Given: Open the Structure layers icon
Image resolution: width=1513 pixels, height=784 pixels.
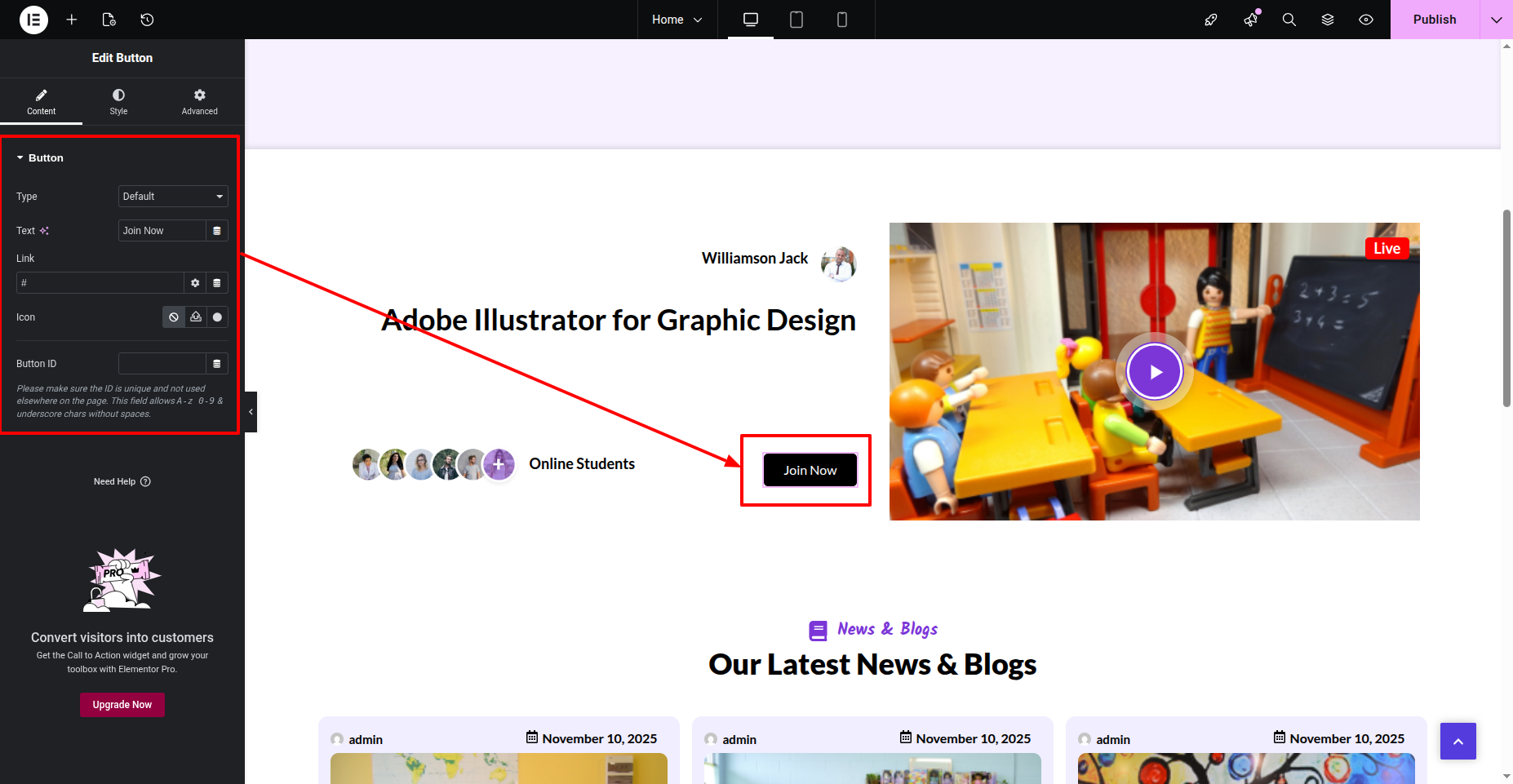Looking at the screenshot, I should (x=1328, y=20).
